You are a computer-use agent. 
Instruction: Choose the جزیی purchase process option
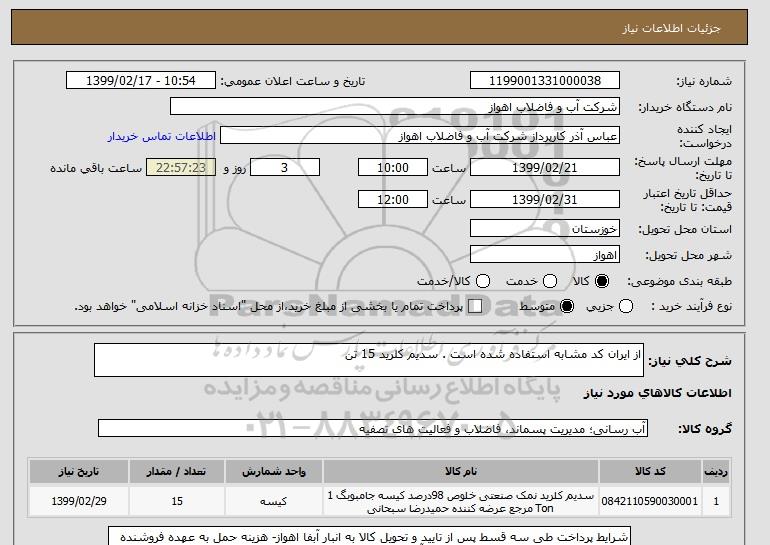[626, 306]
